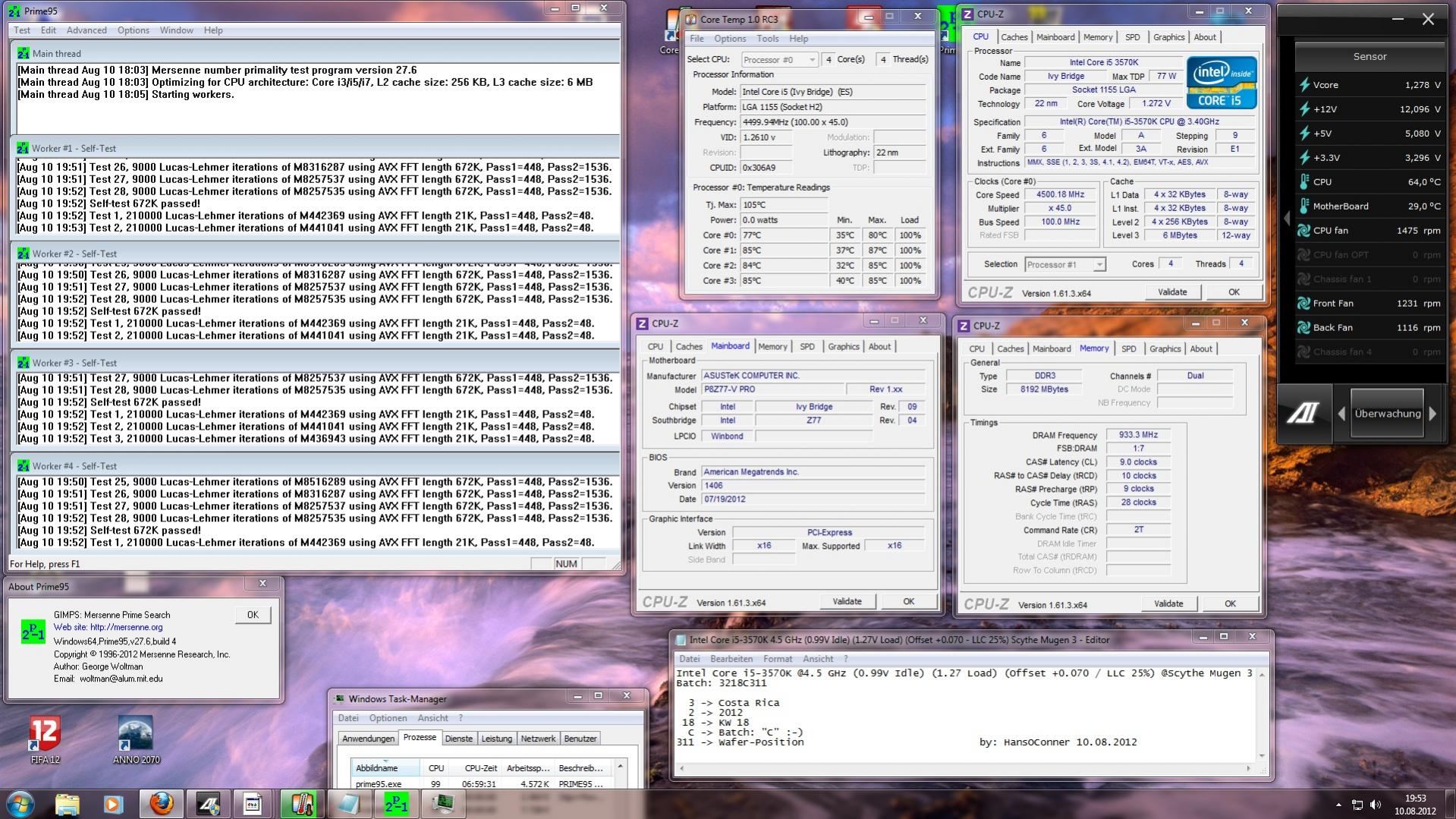
Task: Click Validate in the top CPU-Z CPU window
Action: 1172,292
